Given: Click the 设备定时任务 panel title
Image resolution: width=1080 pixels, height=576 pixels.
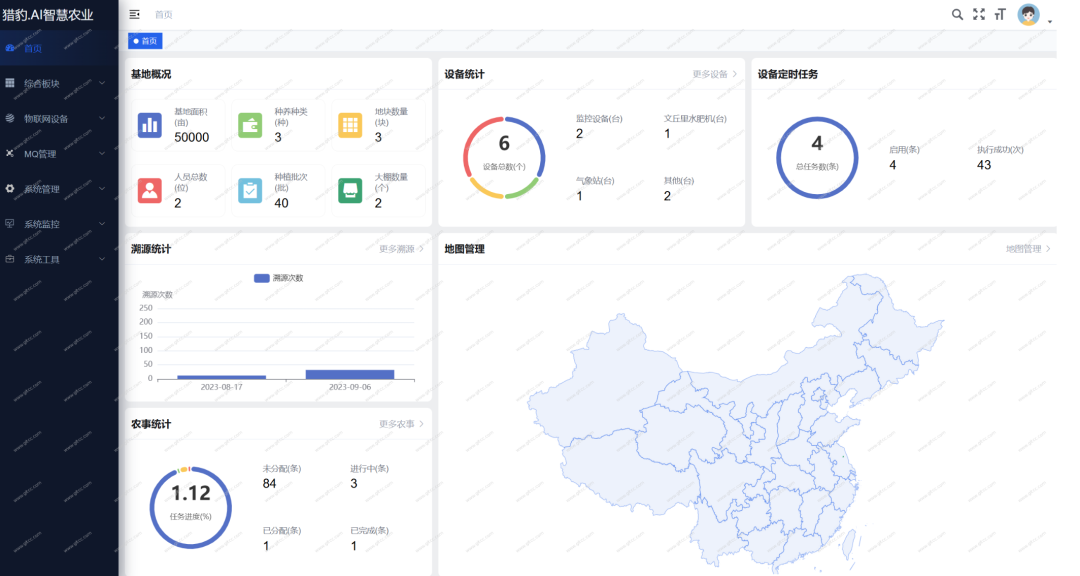Looking at the screenshot, I should coord(787,74).
